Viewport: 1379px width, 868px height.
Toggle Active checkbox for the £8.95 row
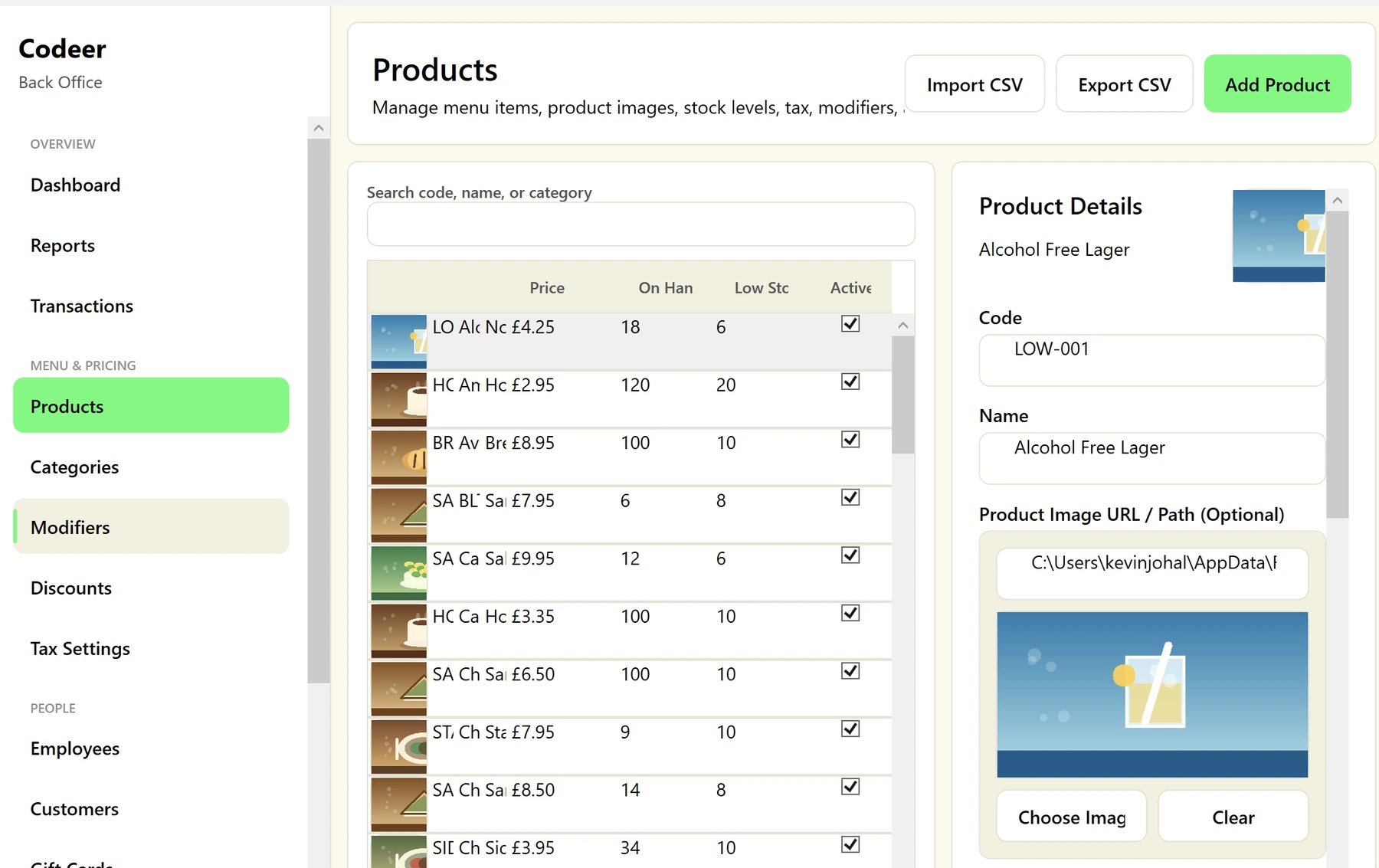(850, 440)
